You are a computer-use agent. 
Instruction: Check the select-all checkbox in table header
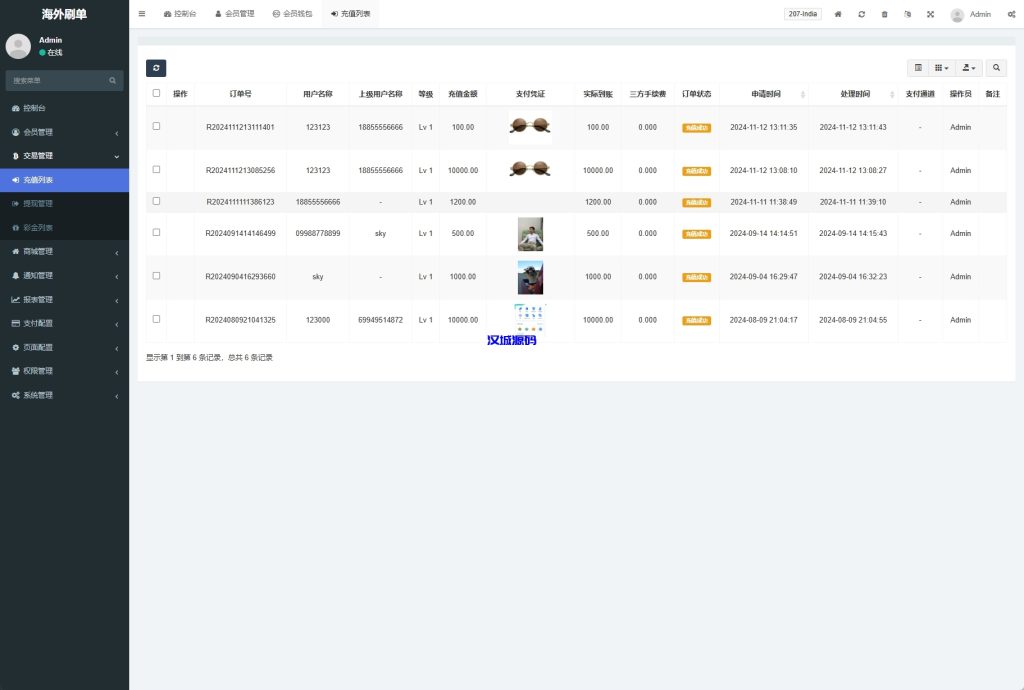[156, 93]
